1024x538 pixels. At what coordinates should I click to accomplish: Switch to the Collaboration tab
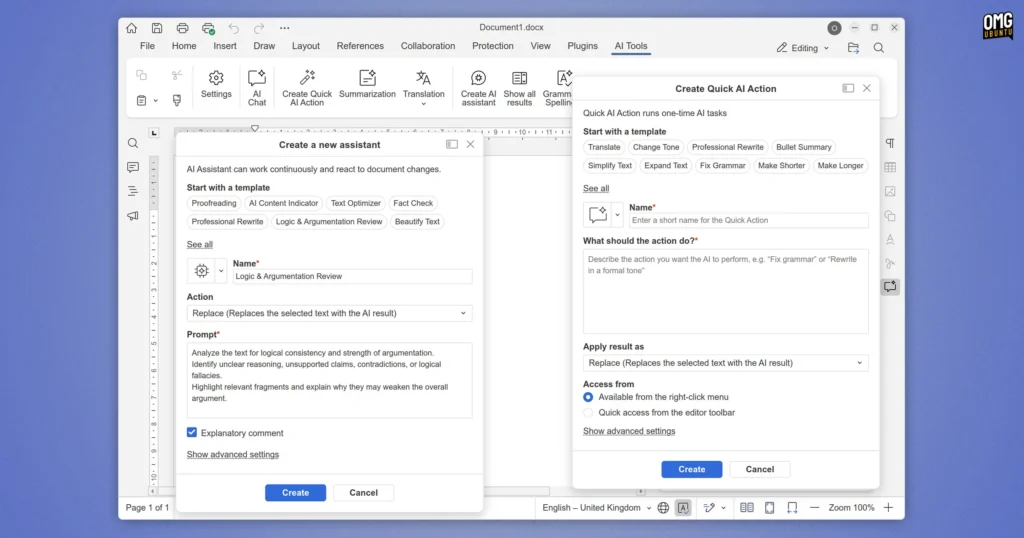(428, 46)
